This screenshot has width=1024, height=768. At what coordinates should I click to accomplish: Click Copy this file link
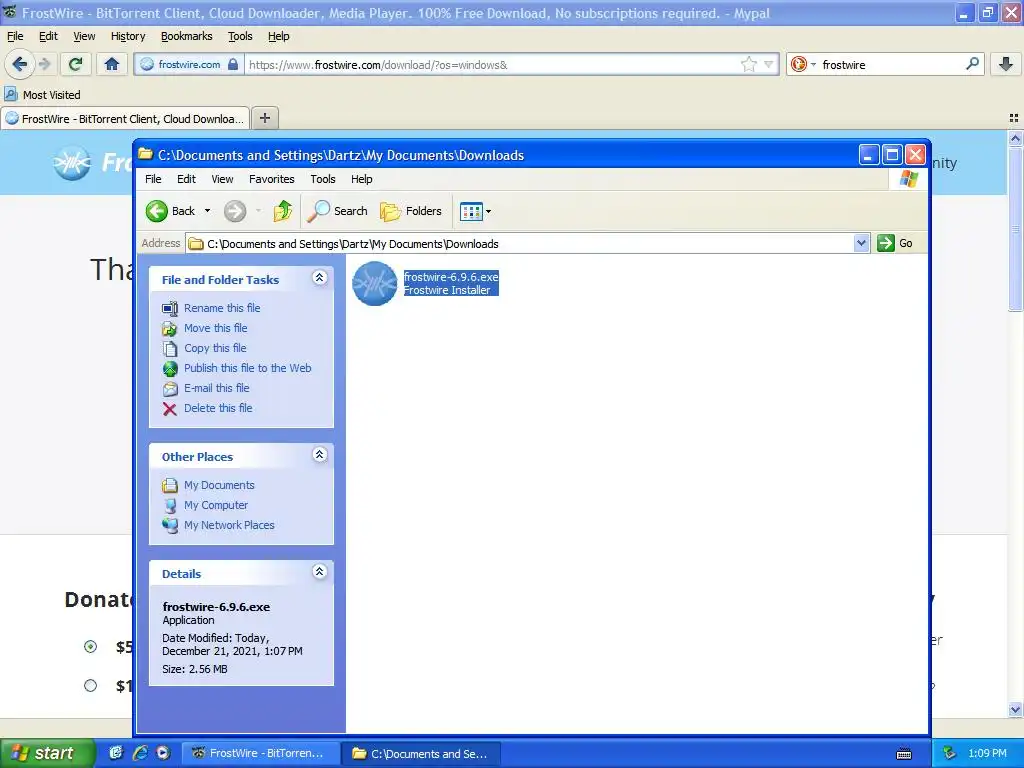coord(215,348)
